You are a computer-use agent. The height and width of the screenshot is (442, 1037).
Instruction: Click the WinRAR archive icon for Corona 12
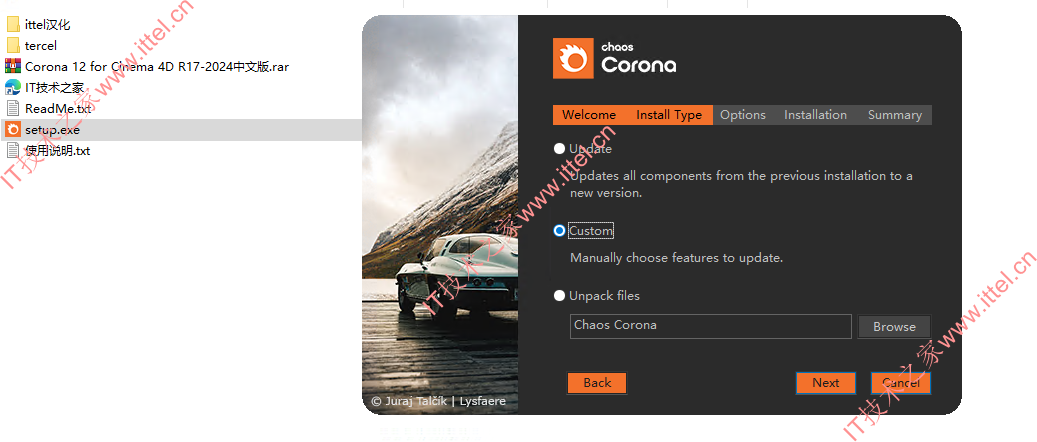pos(13,66)
